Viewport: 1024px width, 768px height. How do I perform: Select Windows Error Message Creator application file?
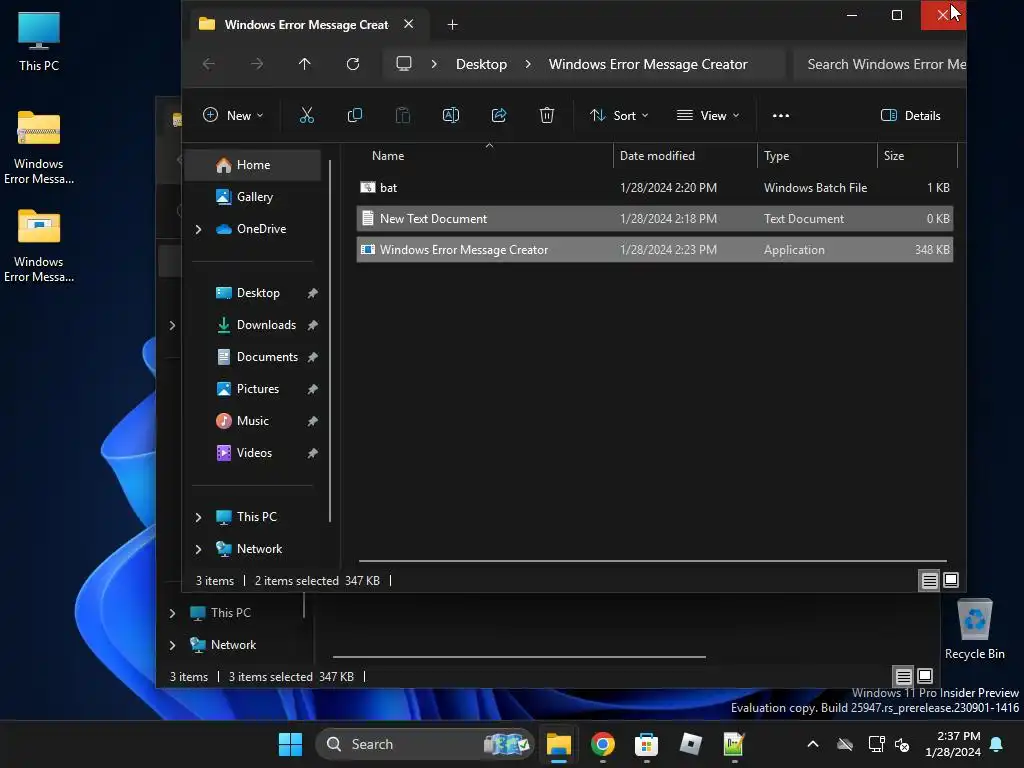(x=654, y=250)
